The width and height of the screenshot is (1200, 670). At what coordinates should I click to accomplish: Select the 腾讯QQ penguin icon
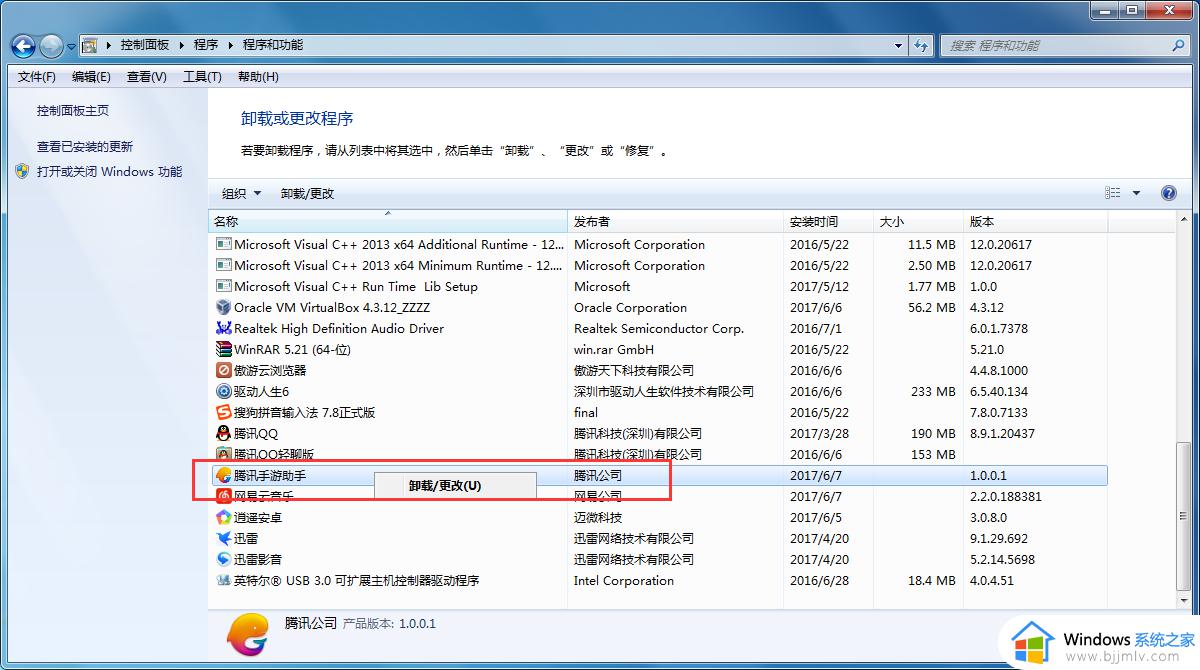click(x=224, y=434)
